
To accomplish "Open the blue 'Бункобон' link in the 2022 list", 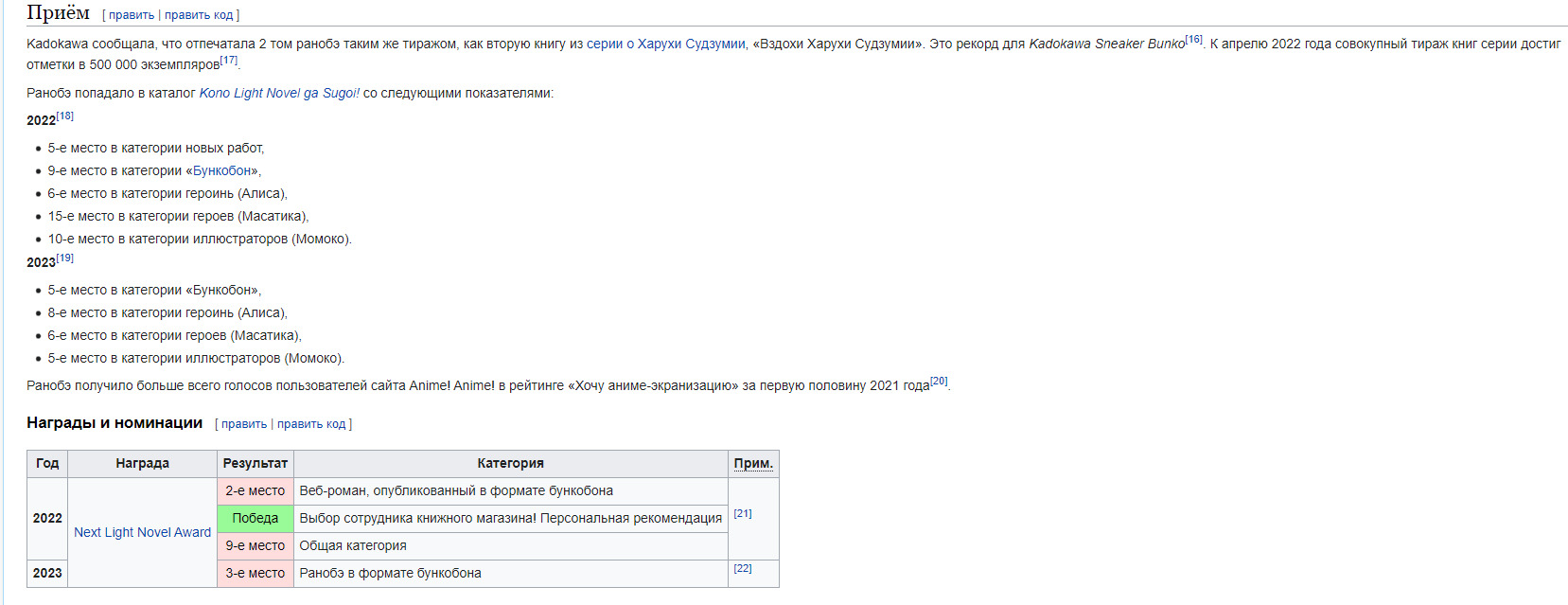I will pos(222,170).
